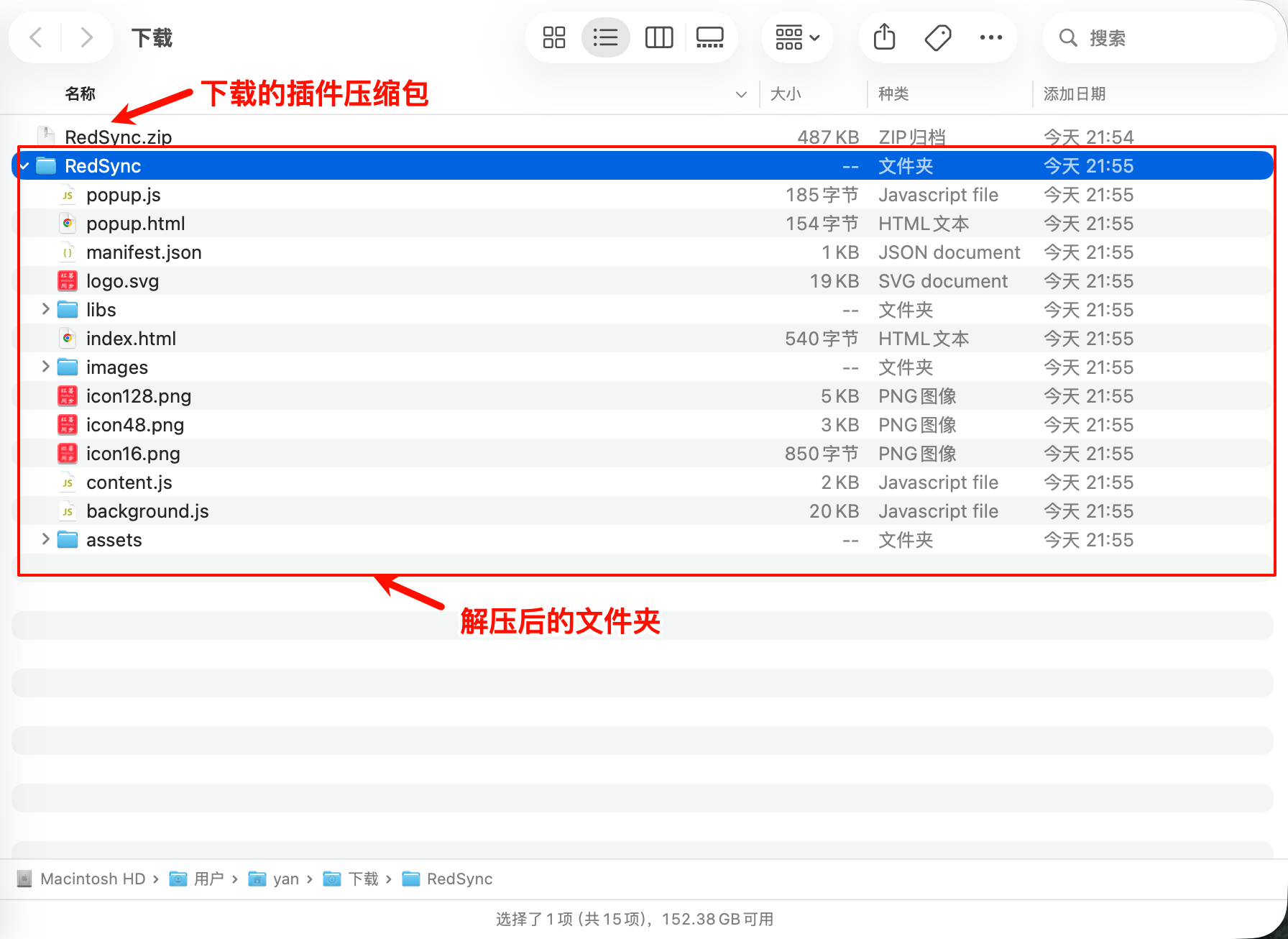
Task: Switch to column view
Action: click(658, 37)
